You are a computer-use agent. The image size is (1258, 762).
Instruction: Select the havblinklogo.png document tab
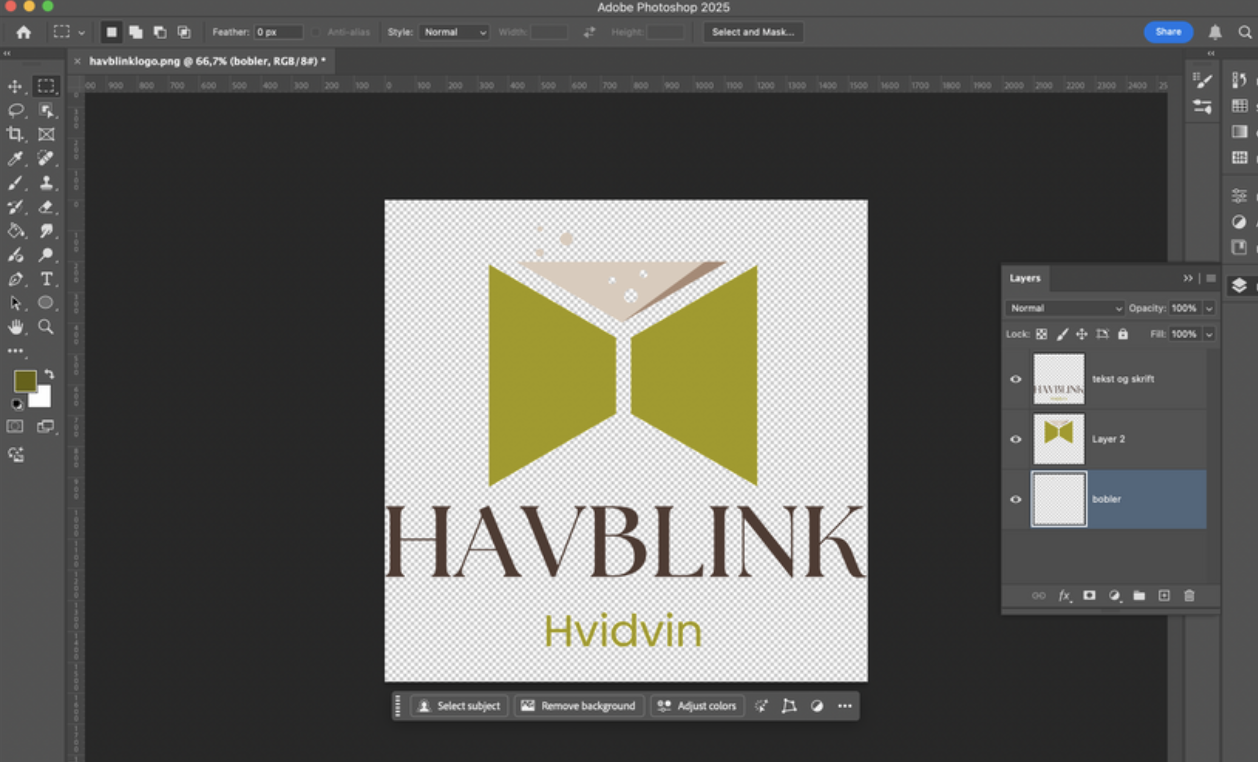tap(207, 61)
